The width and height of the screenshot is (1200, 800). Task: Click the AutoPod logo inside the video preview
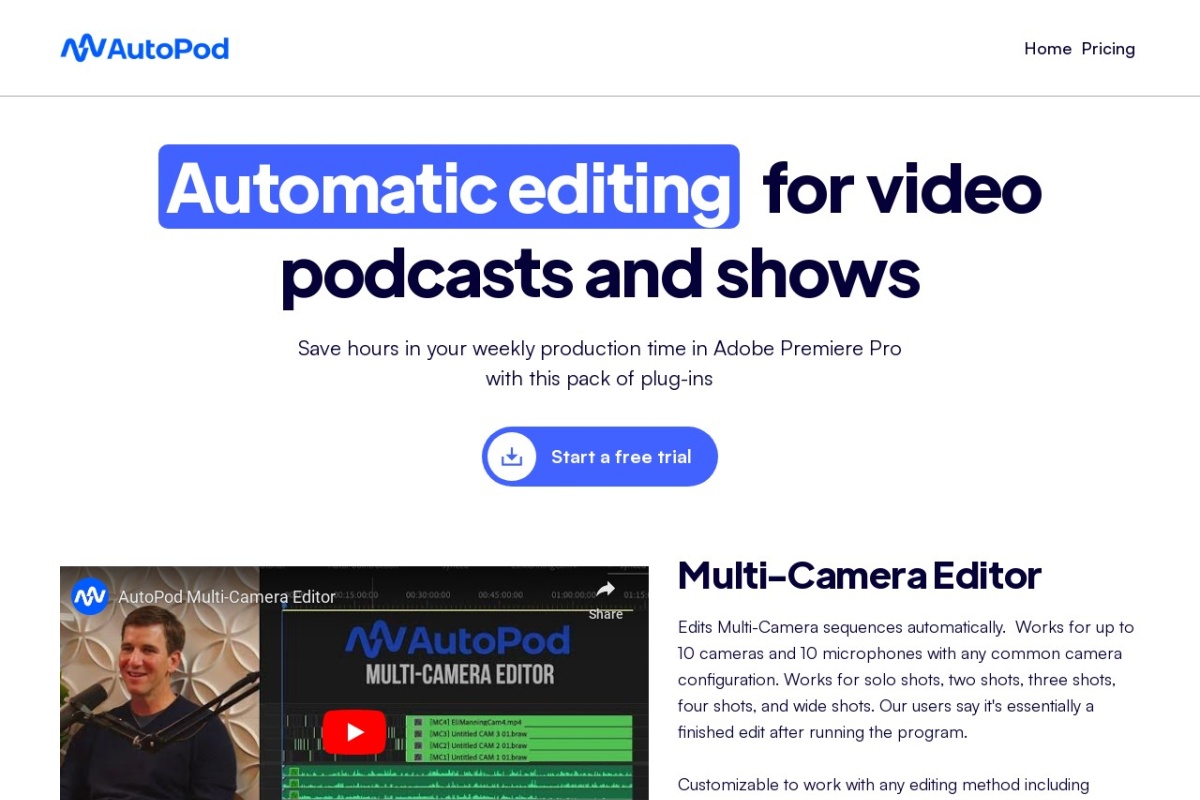(458, 641)
